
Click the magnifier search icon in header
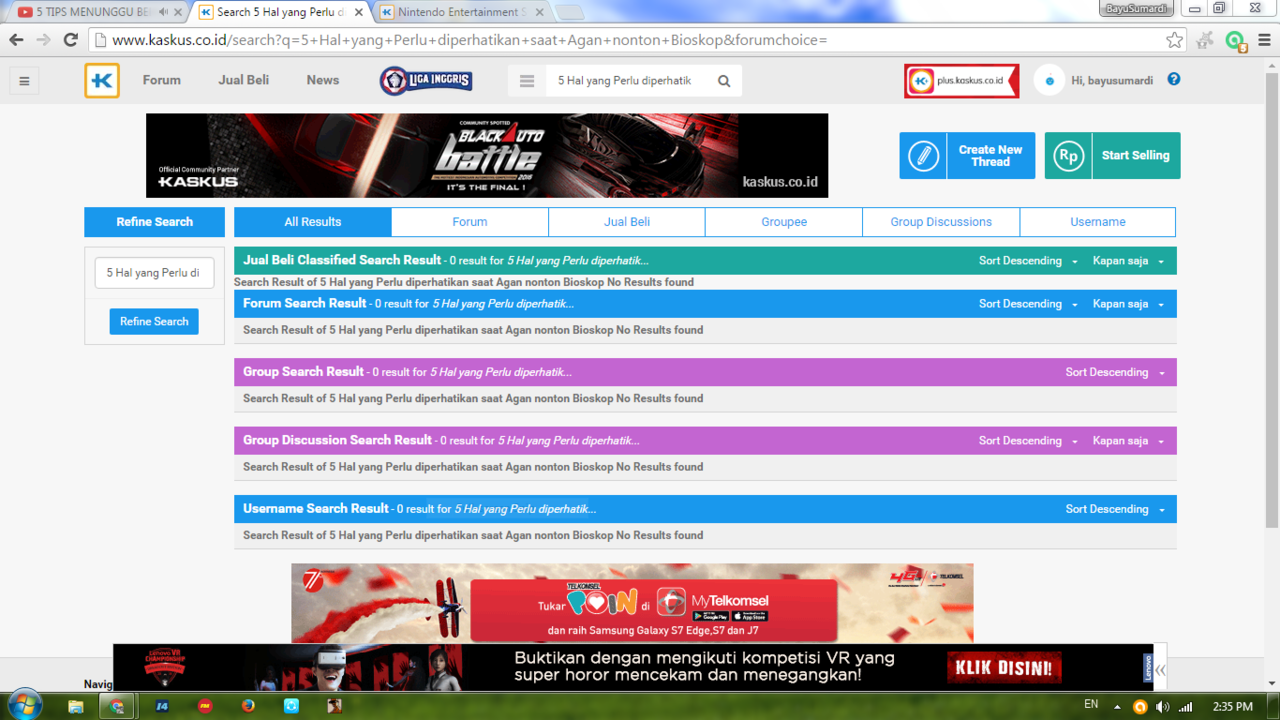pos(724,81)
